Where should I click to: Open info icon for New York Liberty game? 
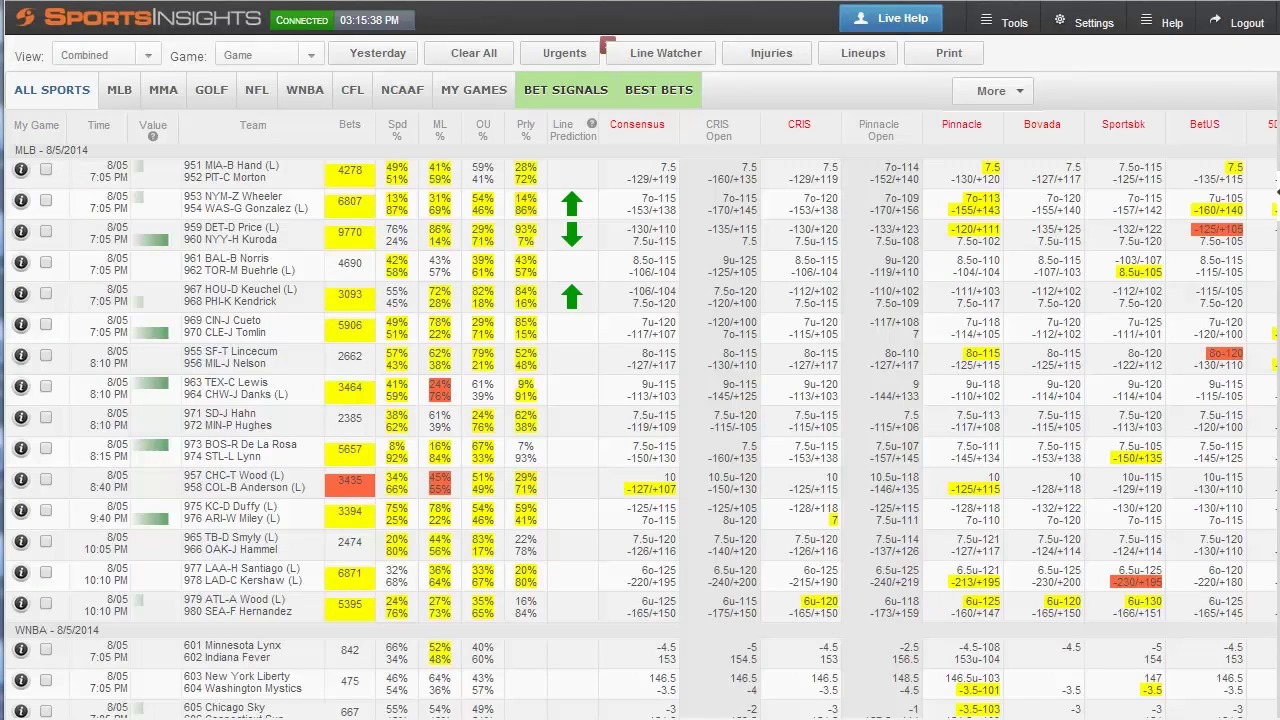click(20, 681)
